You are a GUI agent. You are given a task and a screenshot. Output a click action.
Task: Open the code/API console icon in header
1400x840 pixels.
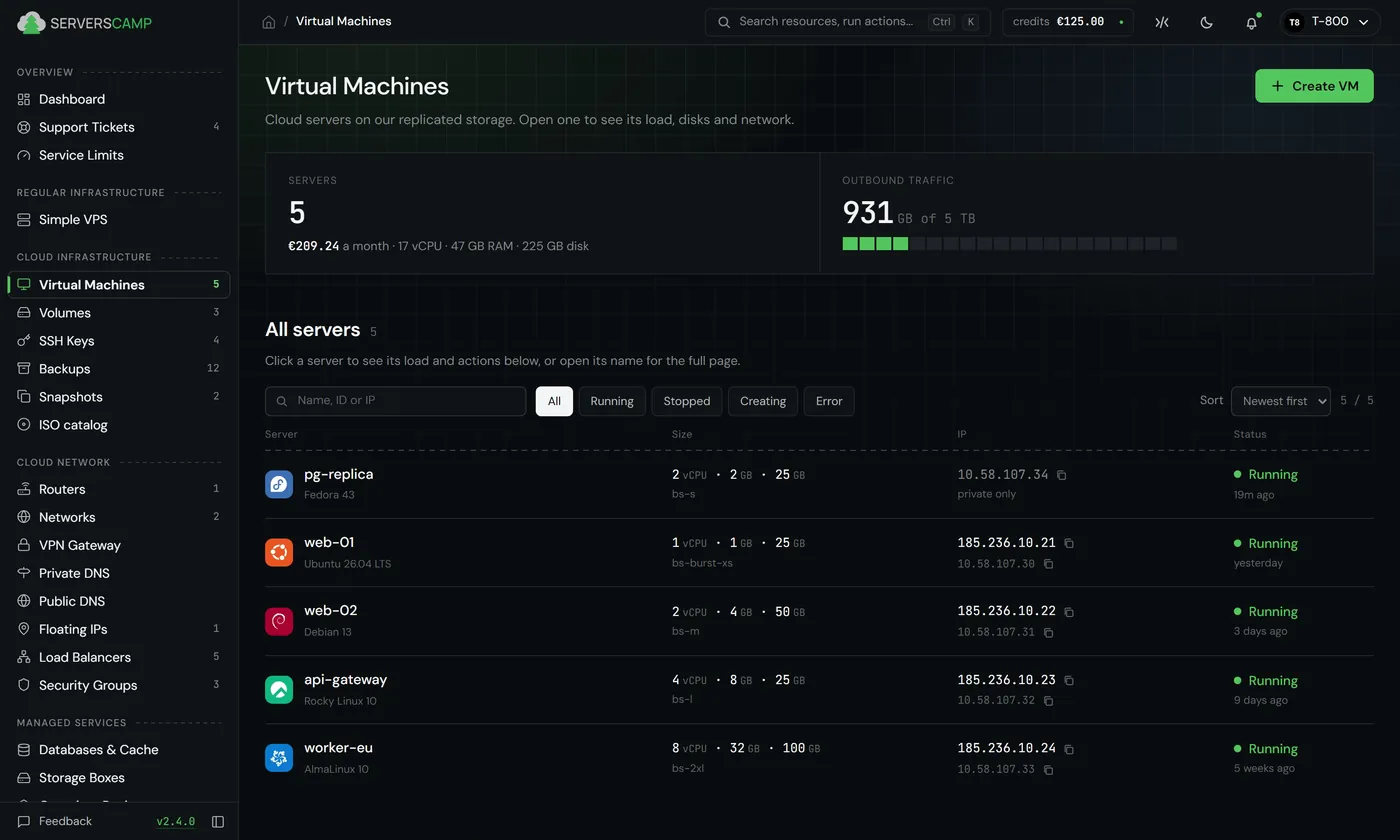click(1161, 22)
